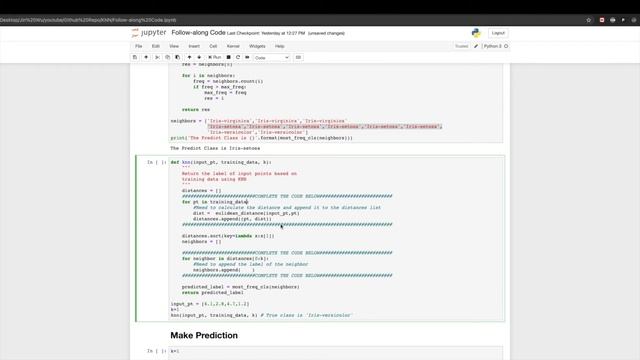Open the Cell menu
This screenshot has height=360, width=640.
click(x=213, y=46)
